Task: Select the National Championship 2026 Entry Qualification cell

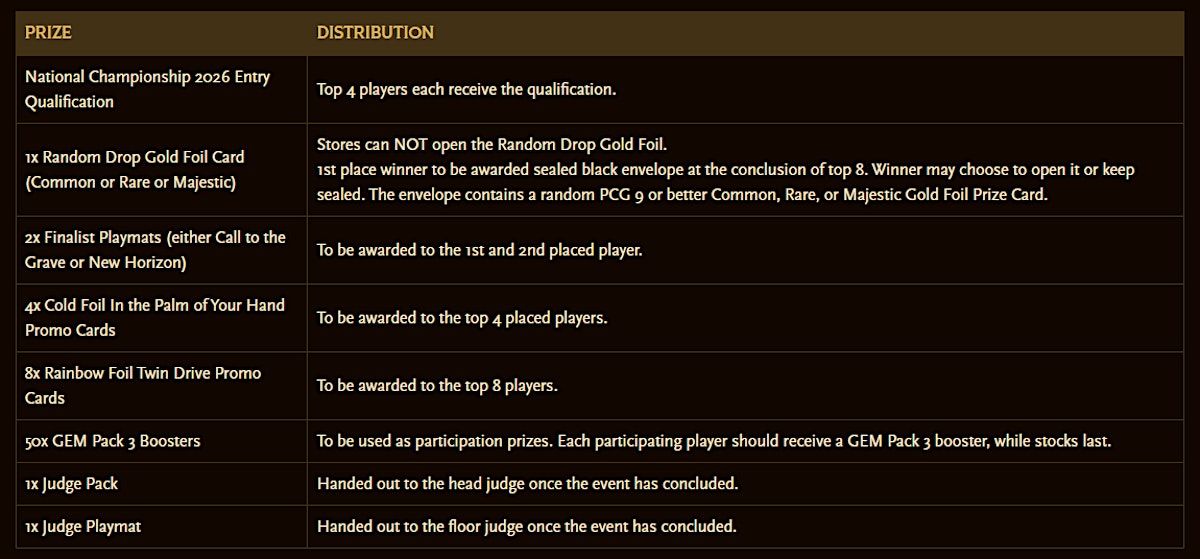Action: coord(147,89)
